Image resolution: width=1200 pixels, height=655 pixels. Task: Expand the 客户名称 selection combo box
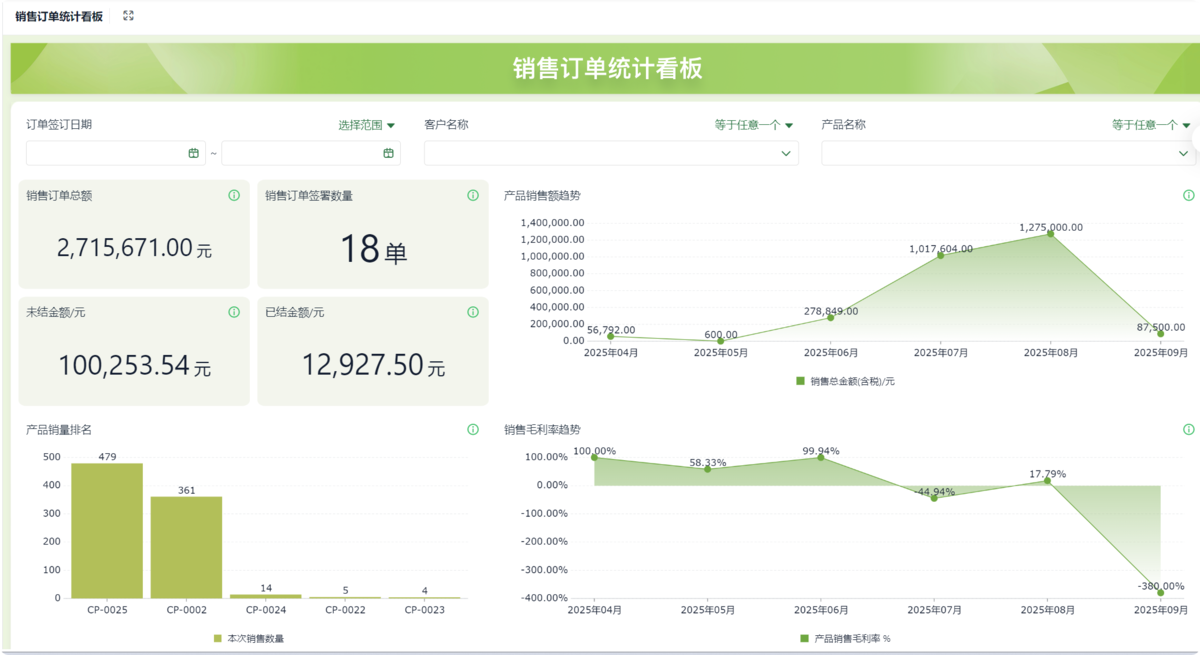click(611, 153)
